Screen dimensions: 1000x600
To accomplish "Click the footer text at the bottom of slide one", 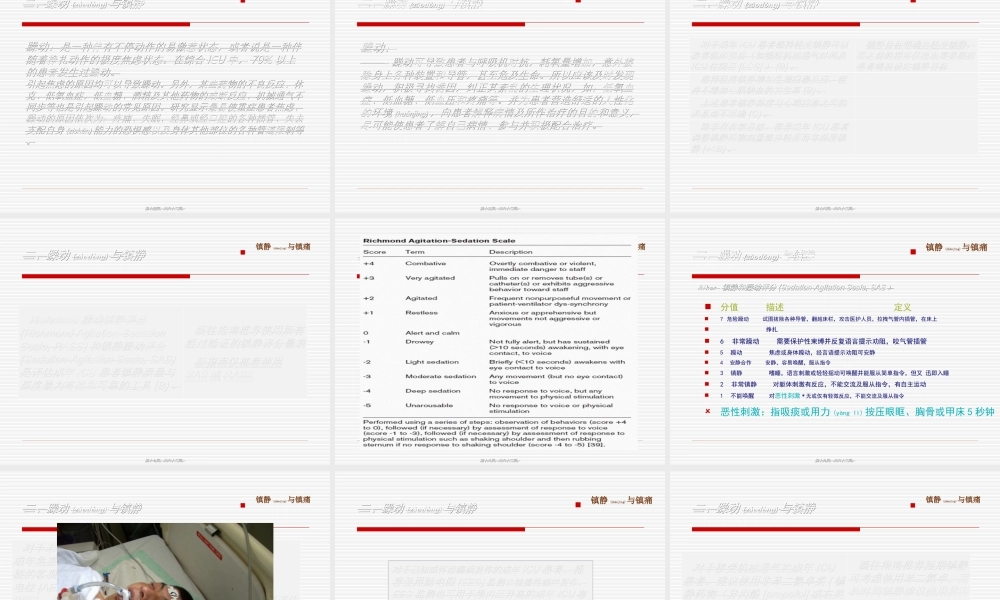I will coord(165,208).
